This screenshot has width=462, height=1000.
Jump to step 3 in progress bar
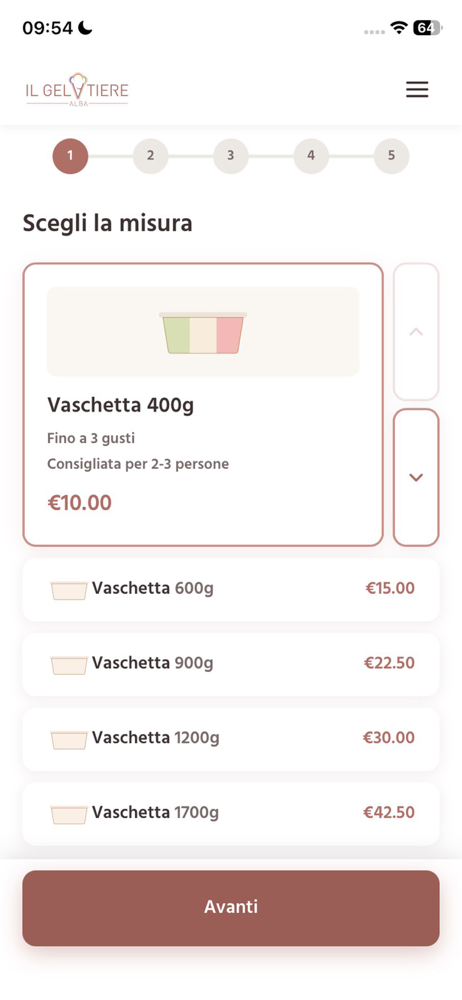point(231,156)
